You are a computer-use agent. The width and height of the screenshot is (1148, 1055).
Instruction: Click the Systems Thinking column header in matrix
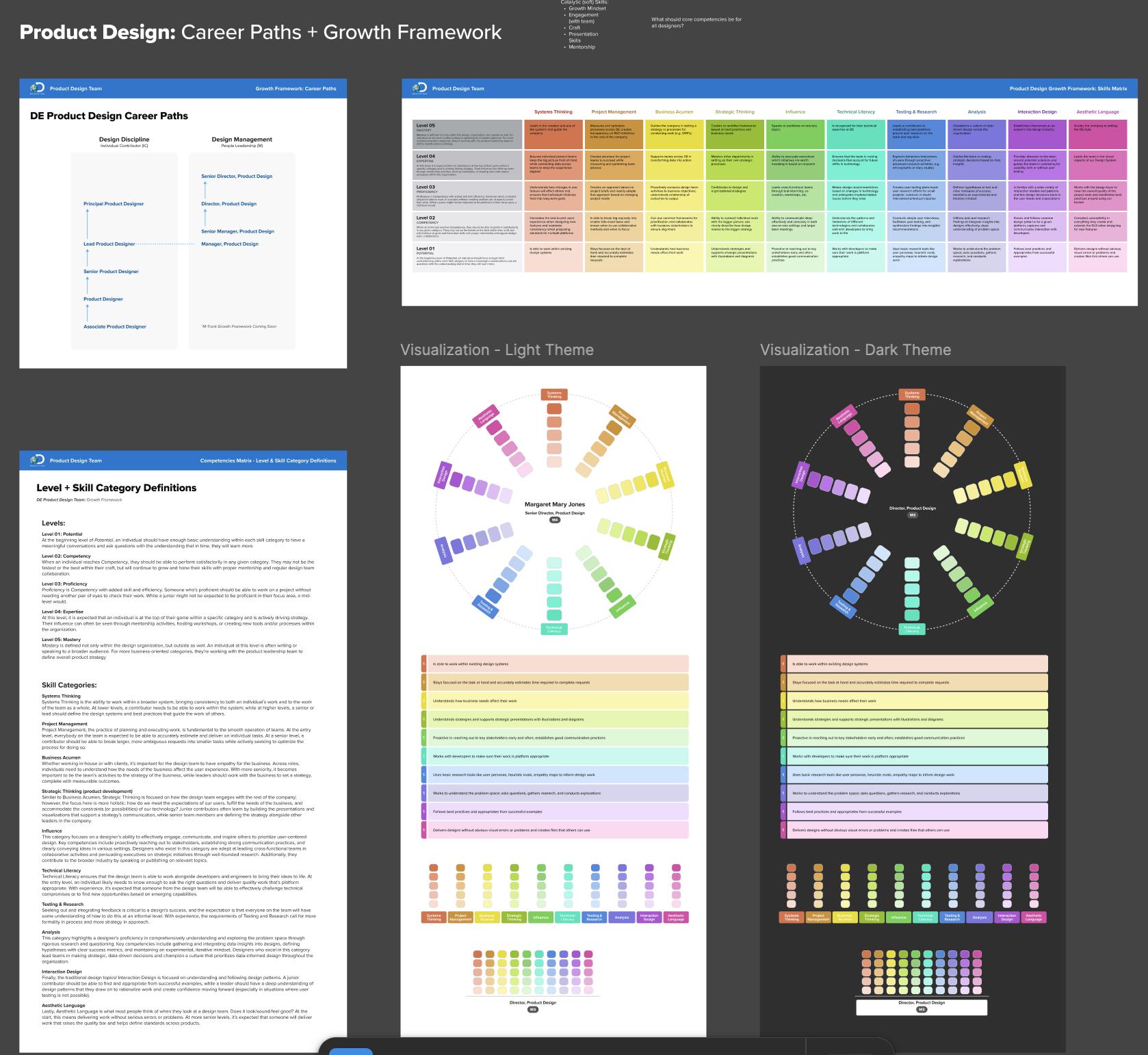(x=553, y=112)
